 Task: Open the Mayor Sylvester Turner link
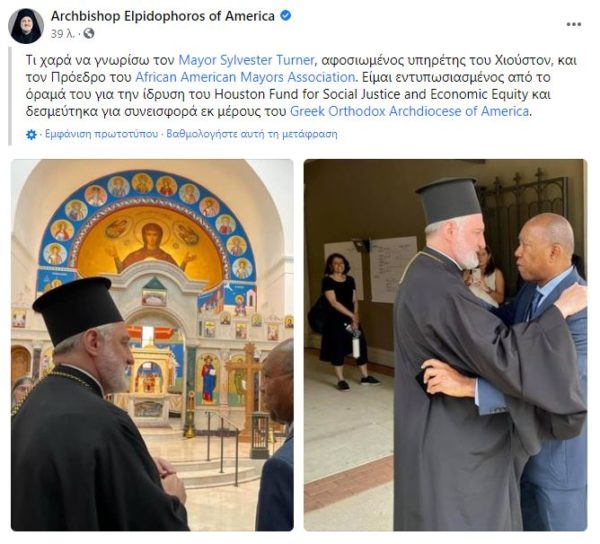(246, 60)
